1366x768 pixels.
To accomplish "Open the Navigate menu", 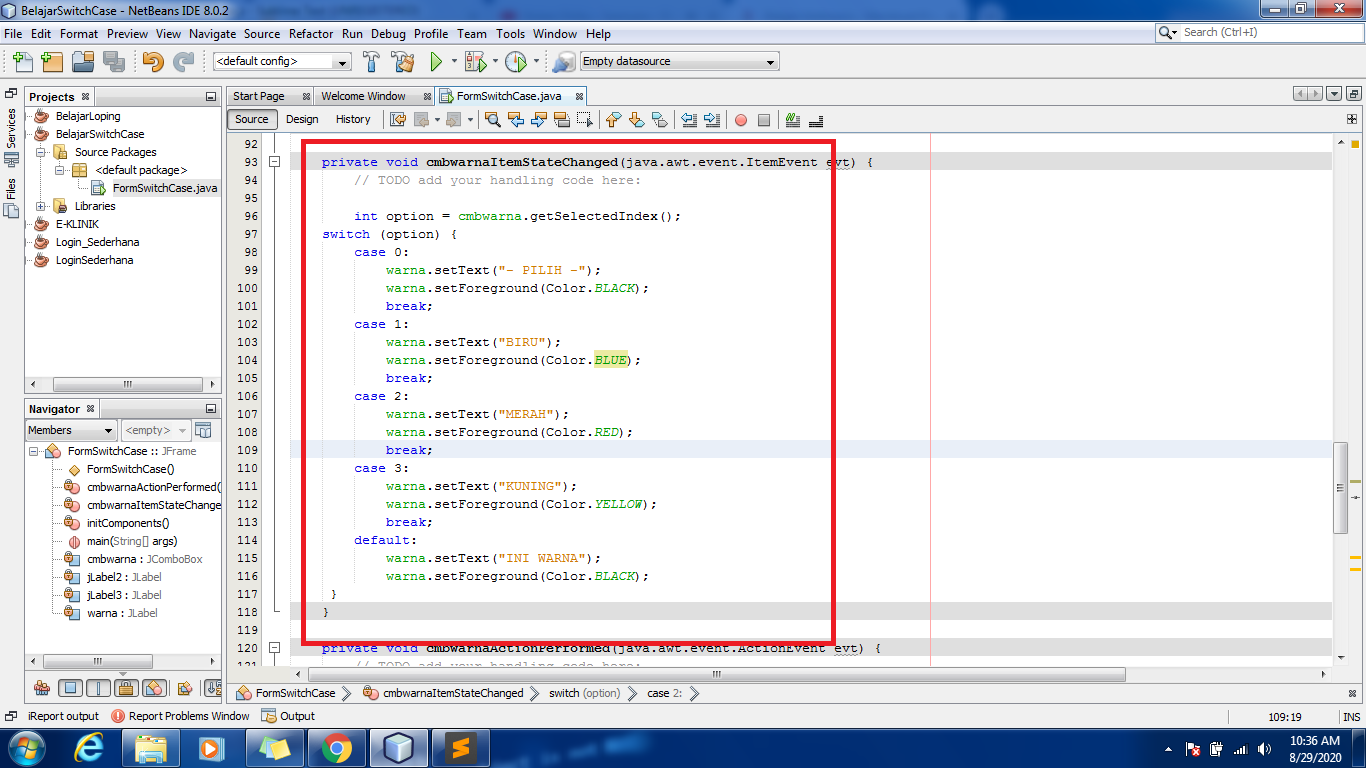I will [x=212, y=33].
